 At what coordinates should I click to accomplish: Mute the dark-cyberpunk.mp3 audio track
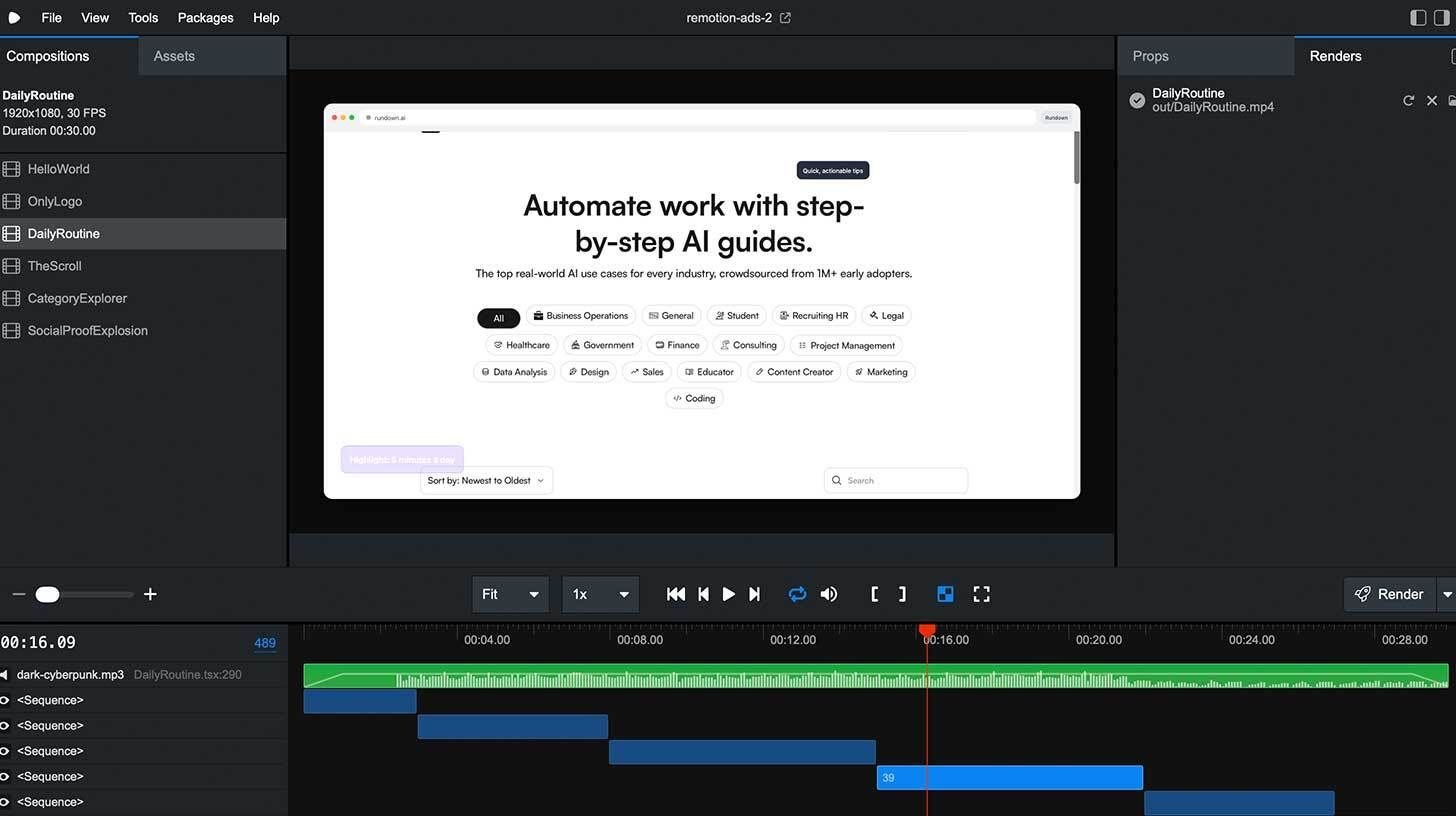click(6, 674)
